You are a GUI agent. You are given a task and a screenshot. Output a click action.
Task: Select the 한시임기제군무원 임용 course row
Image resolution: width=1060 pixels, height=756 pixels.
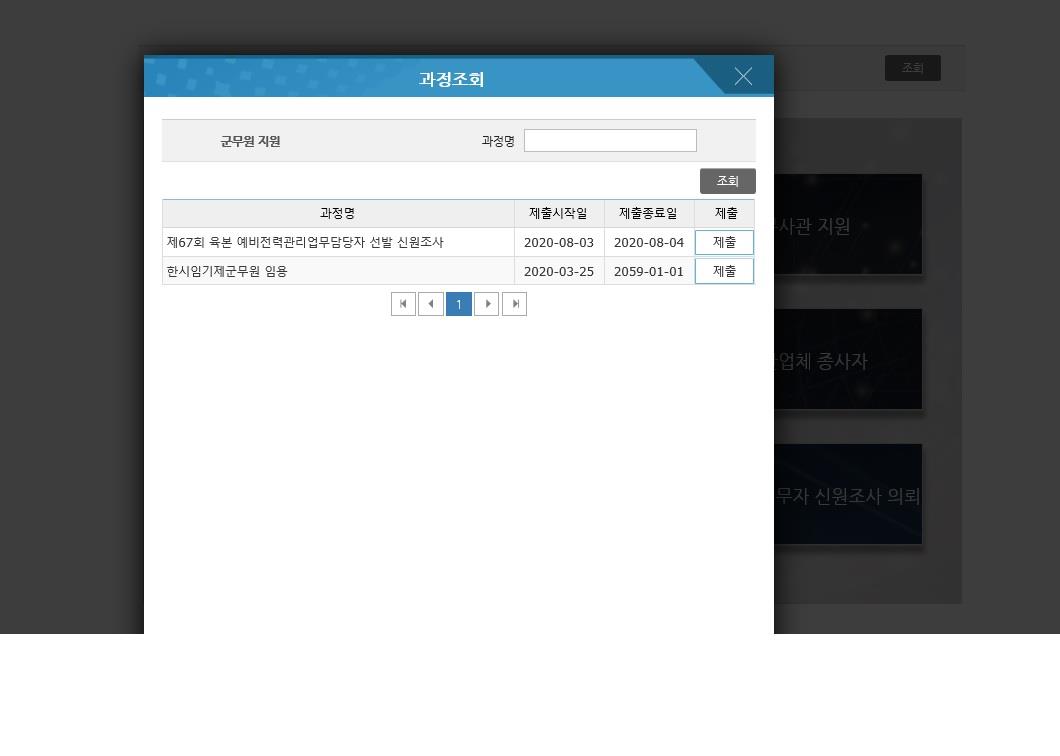coord(227,271)
